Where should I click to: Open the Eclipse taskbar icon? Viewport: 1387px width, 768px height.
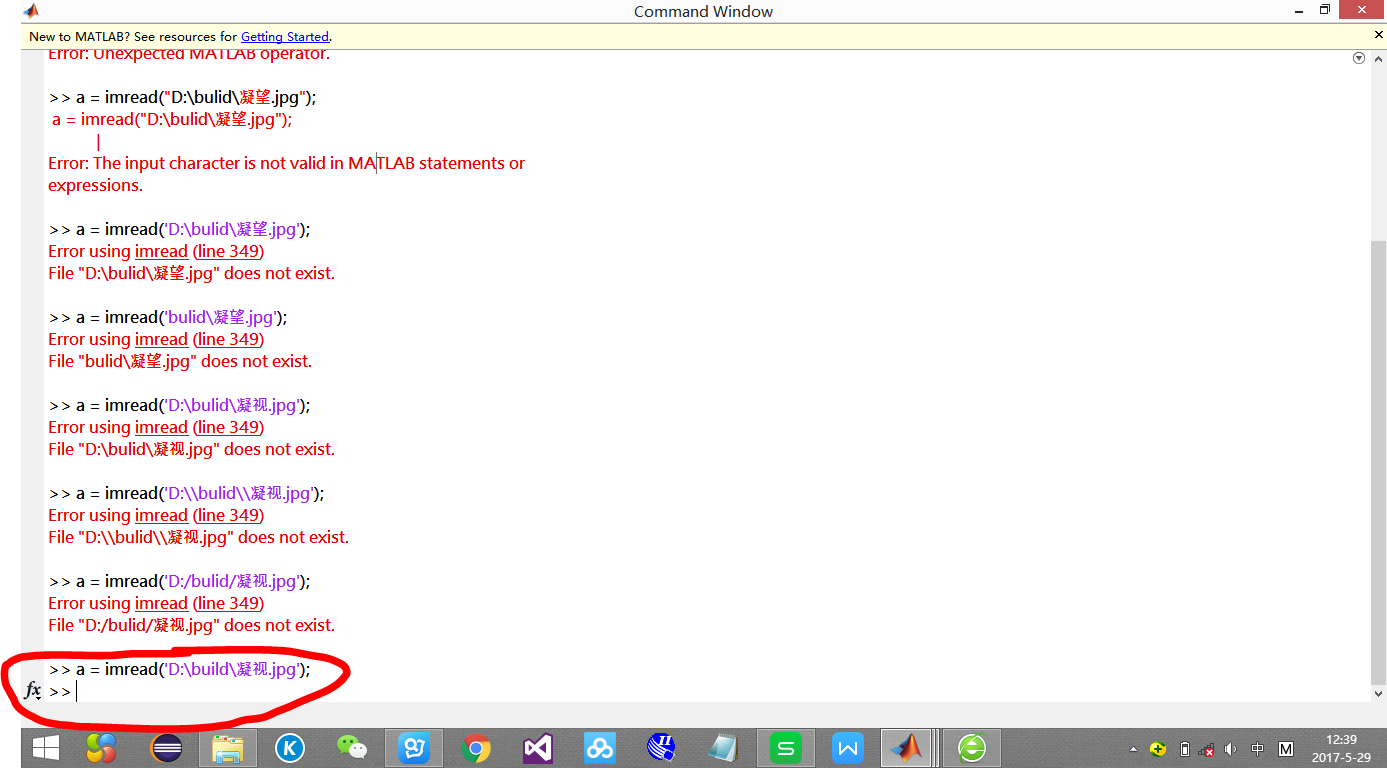point(166,747)
